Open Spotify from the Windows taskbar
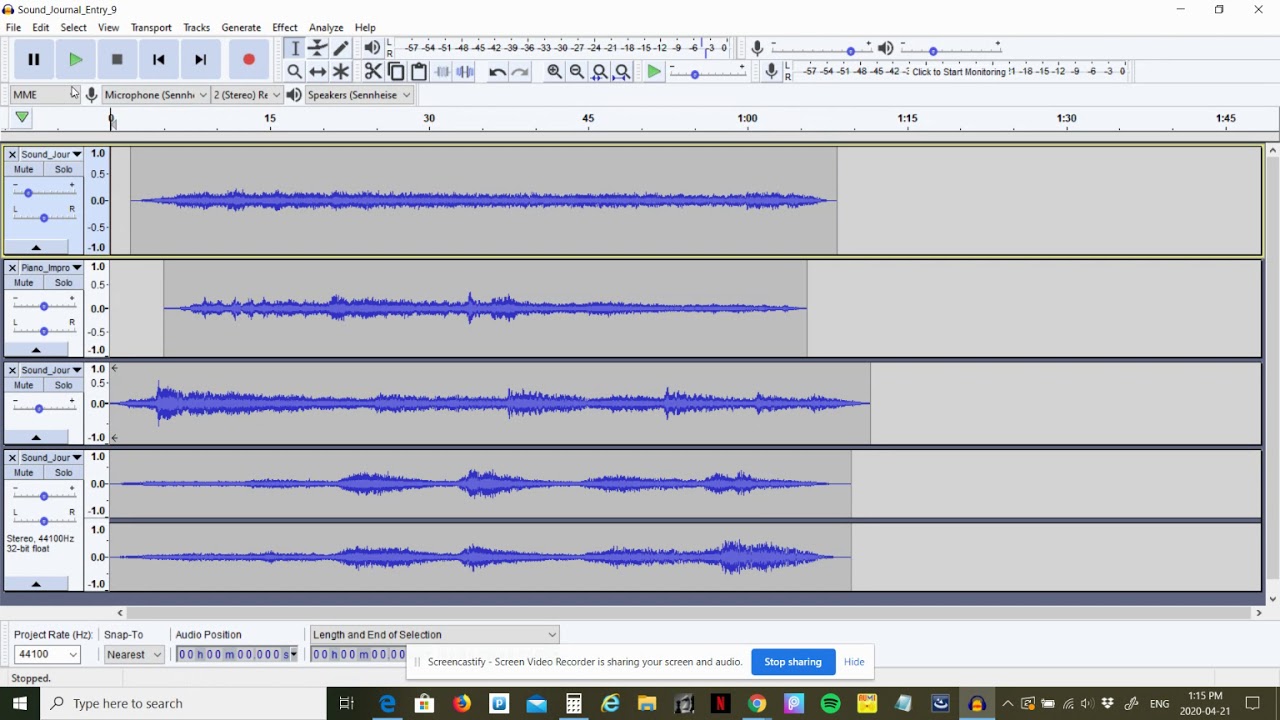This screenshot has width=1280, height=720. pos(830,704)
